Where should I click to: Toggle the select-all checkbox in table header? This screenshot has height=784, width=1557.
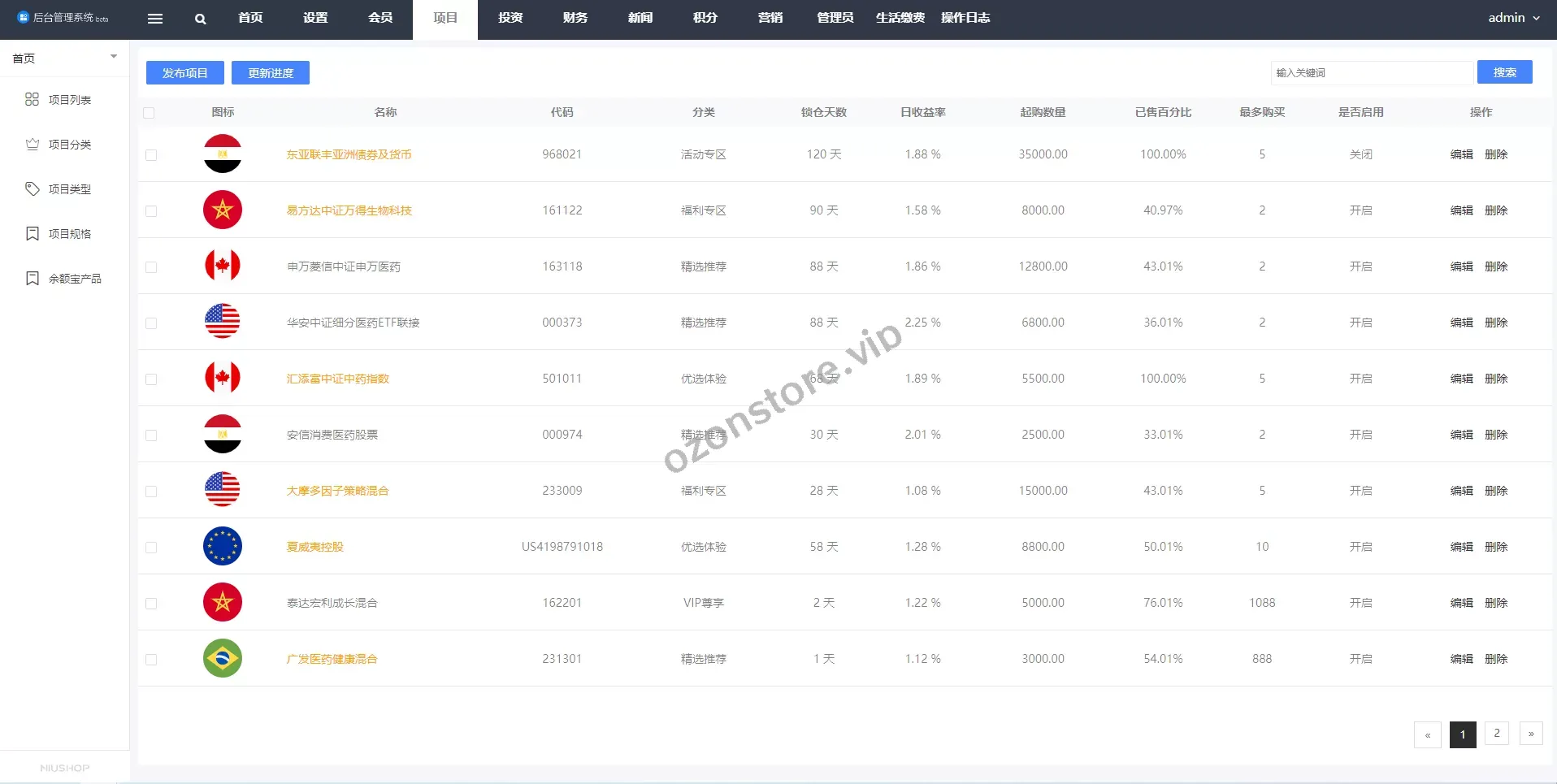pos(149,113)
